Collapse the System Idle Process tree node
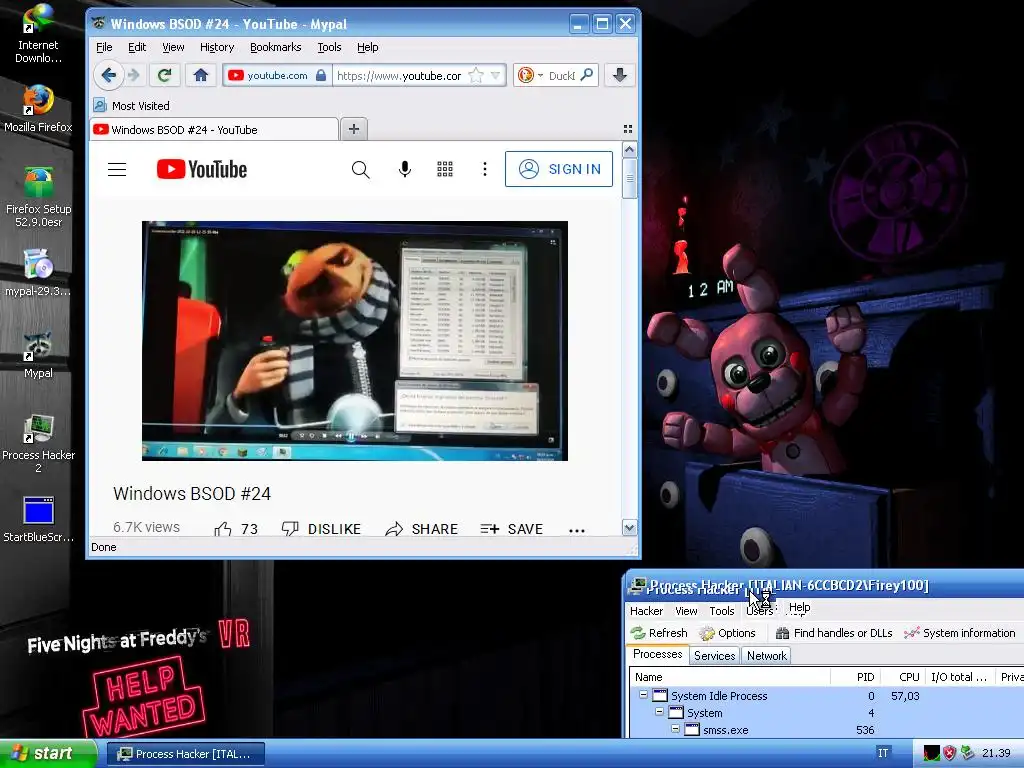Screen dimensions: 1024x768 (643, 695)
